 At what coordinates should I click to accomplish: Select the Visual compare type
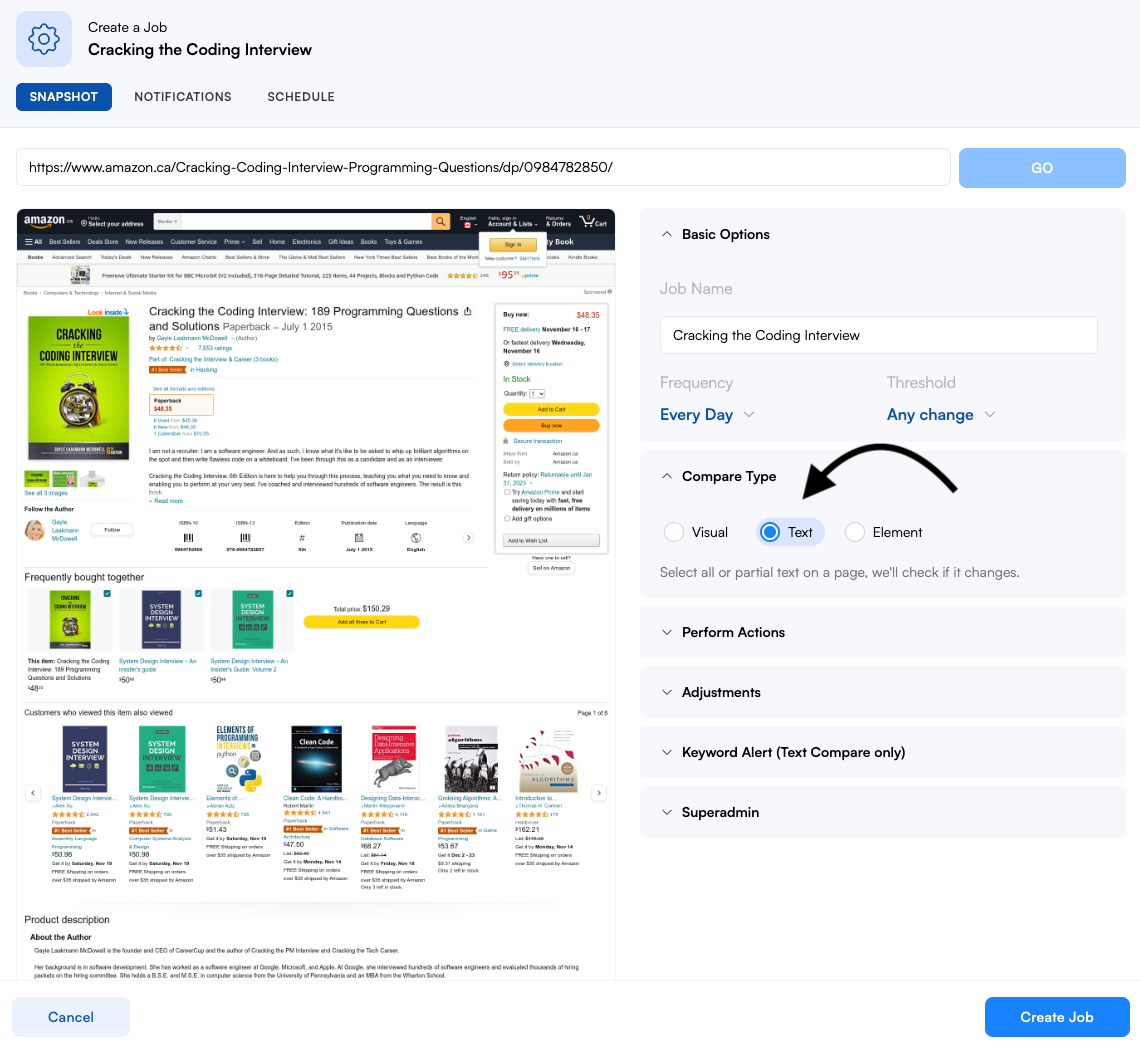[x=674, y=532]
